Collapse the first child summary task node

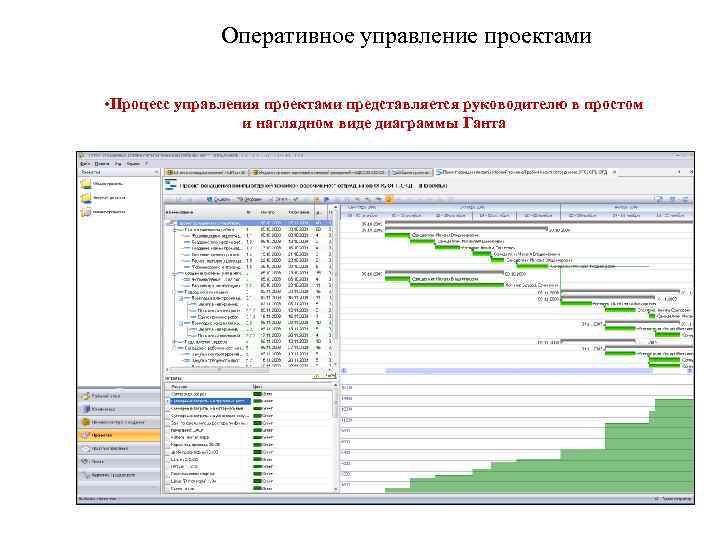click(x=175, y=230)
